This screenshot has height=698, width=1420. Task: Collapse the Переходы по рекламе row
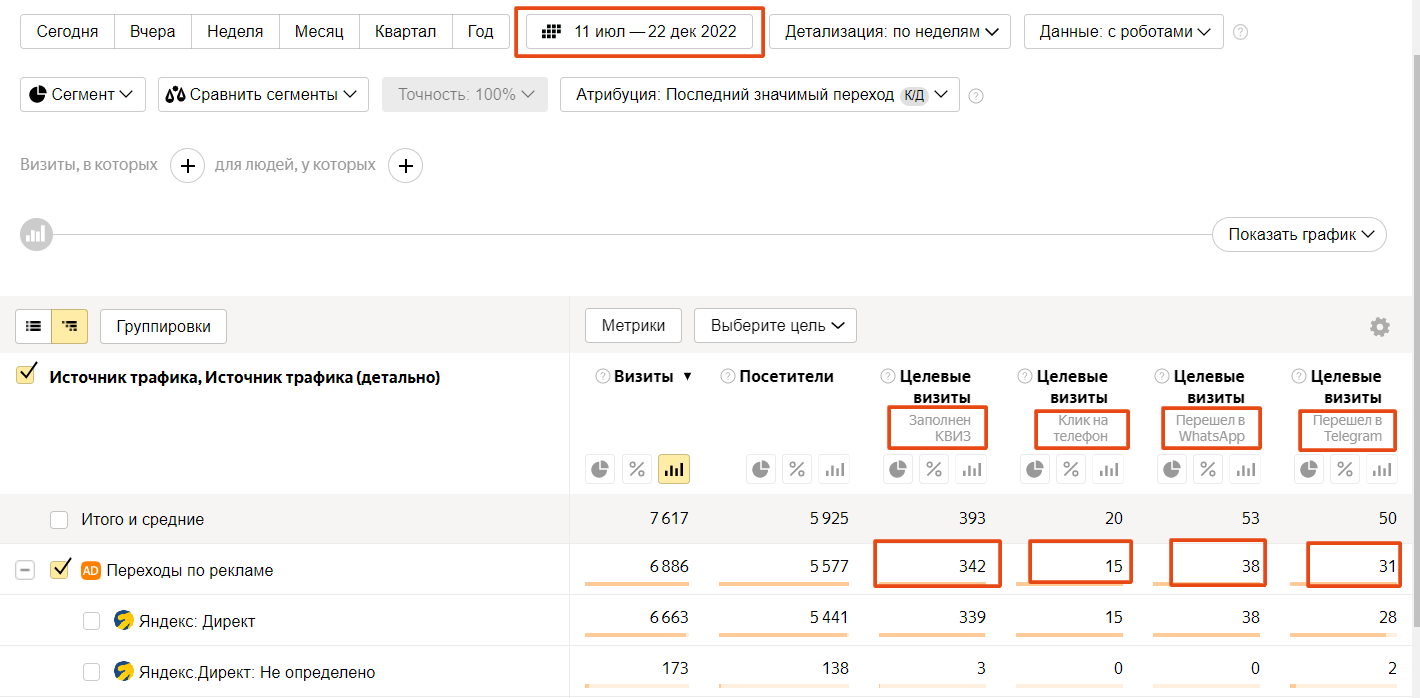coord(26,570)
